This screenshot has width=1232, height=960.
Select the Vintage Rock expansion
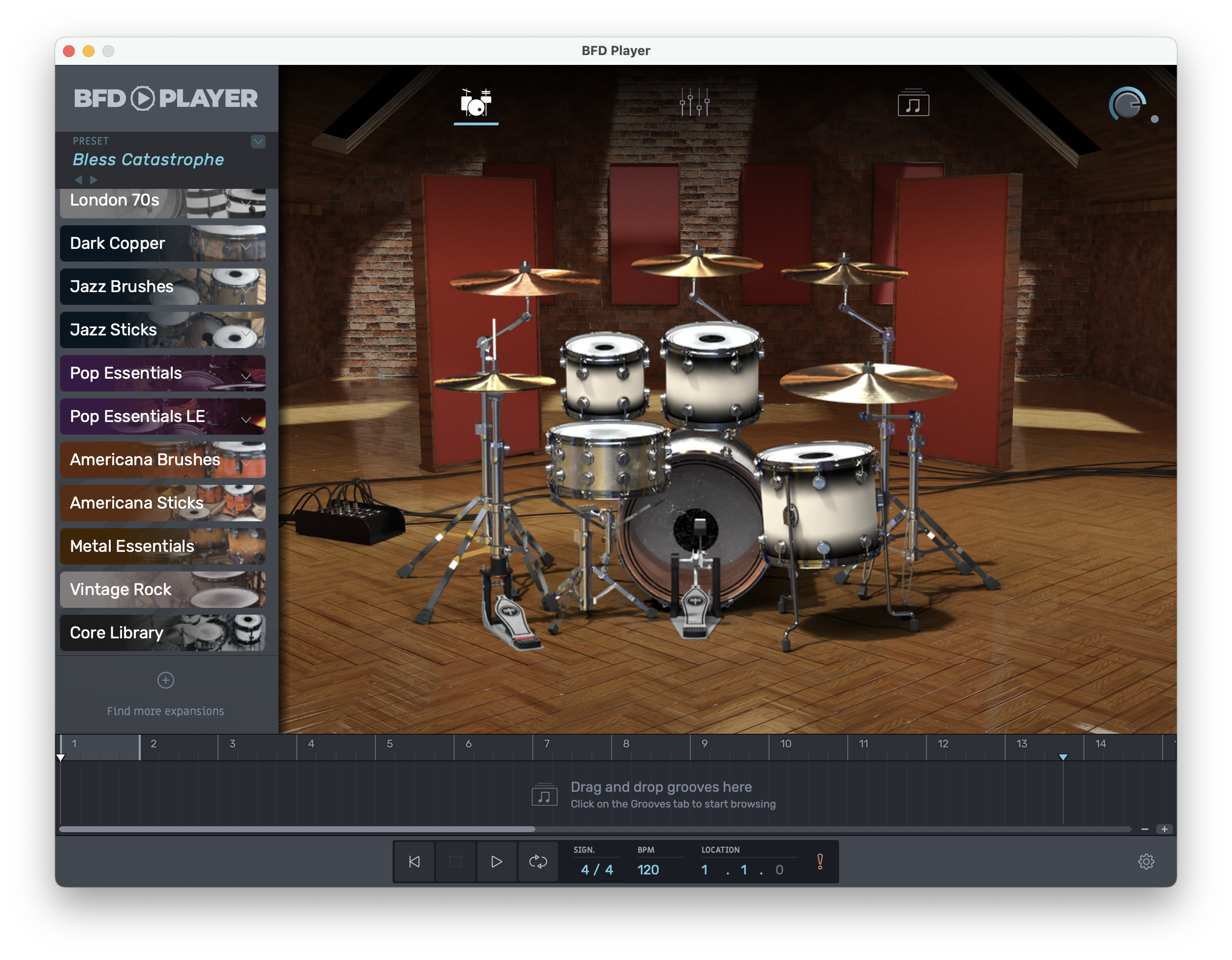[x=162, y=590]
